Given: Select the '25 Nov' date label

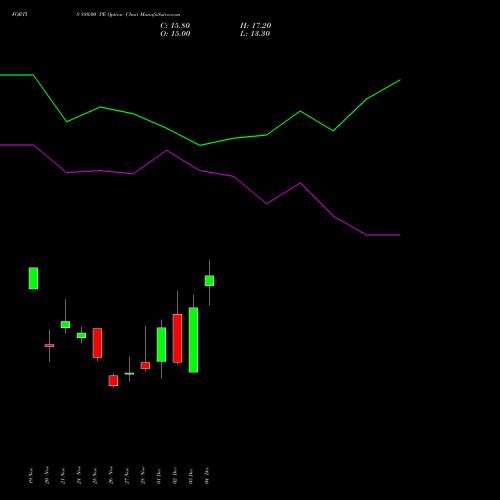Looking at the screenshot, I should [x=95, y=476].
